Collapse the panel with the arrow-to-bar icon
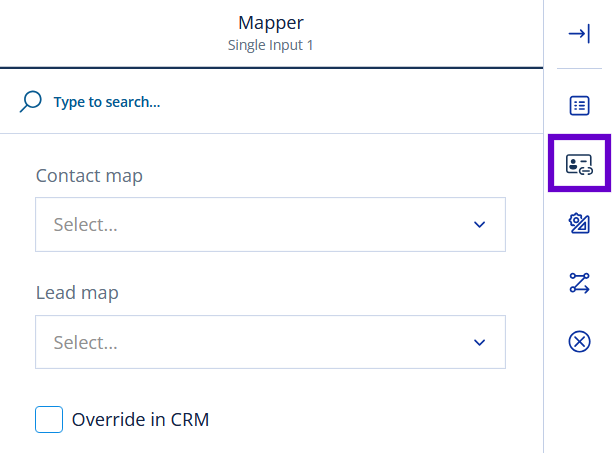 (579, 34)
